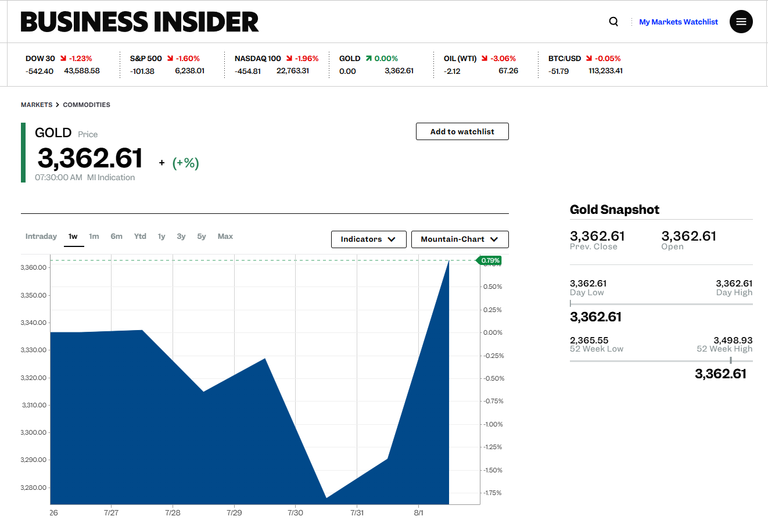Viewport: 768px width, 530px height.
Task: Click the Business Insider logo
Action: pyautogui.click(x=139, y=22)
